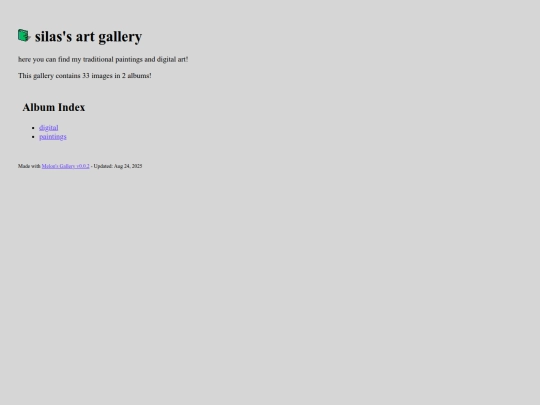This screenshot has height=405, width=540.
Task: Click the "silas's art gallery" page heading
Action: (x=88, y=37)
